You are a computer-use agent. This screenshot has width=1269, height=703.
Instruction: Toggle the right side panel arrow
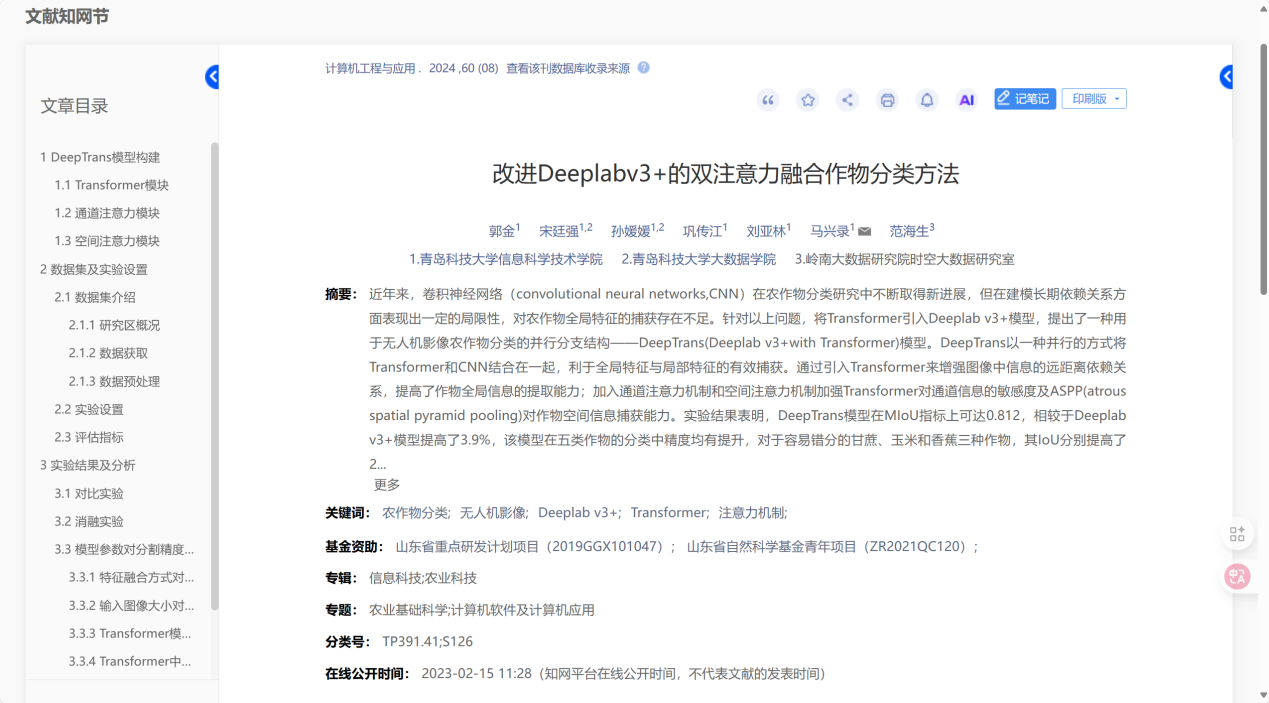1227,77
